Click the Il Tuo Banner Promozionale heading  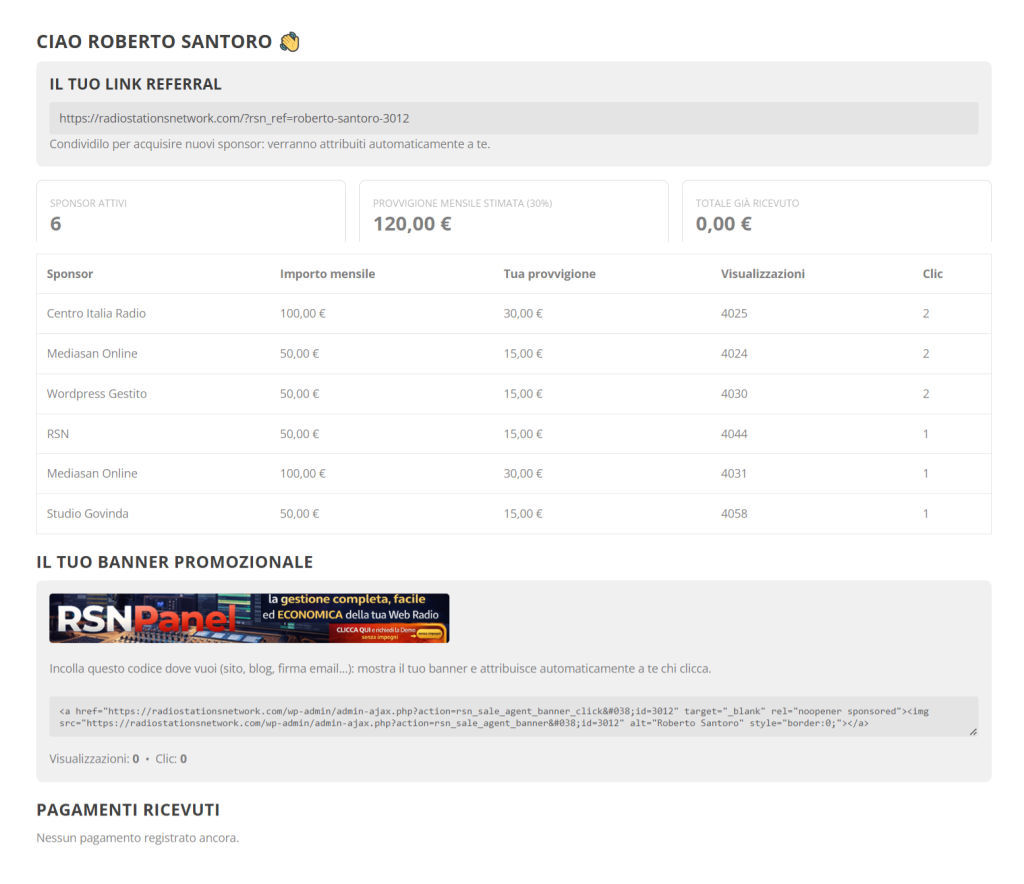point(174,562)
